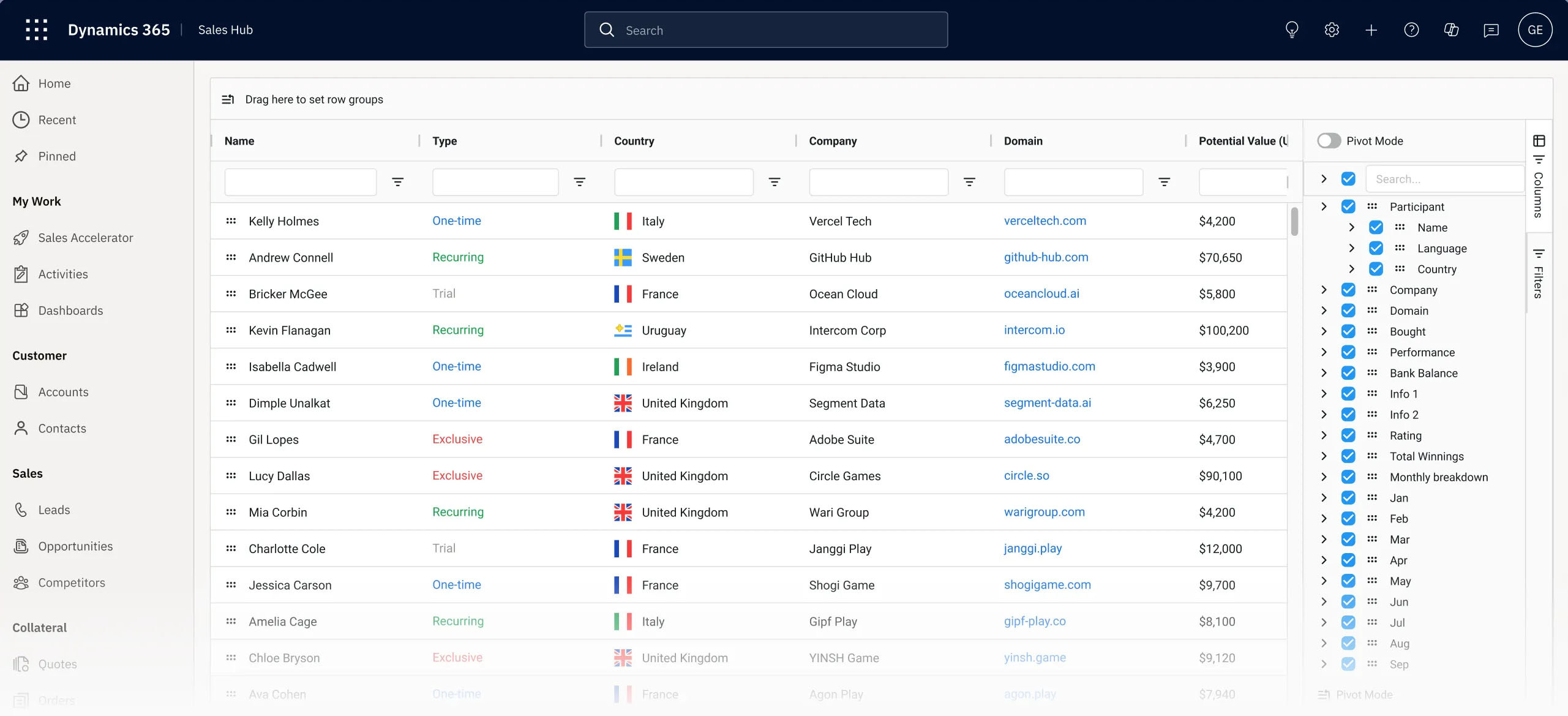Click the top Search input field
The height and width of the screenshot is (716, 1568).
pyautogui.click(x=765, y=30)
